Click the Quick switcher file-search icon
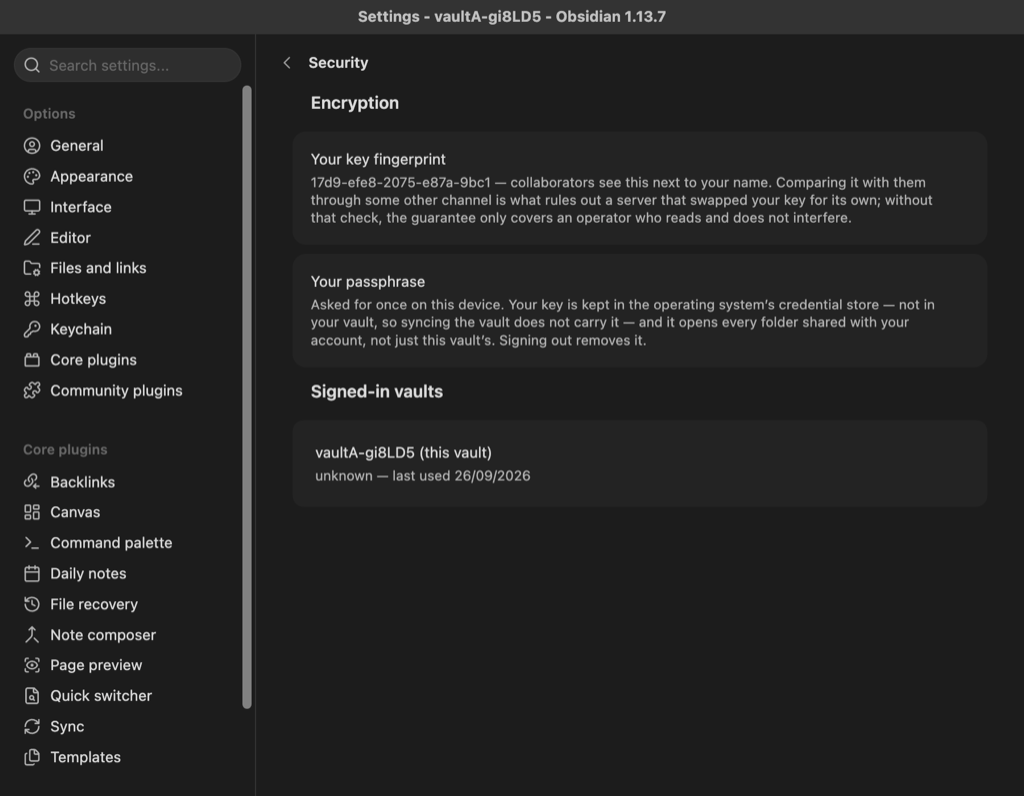 click(x=32, y=695)
